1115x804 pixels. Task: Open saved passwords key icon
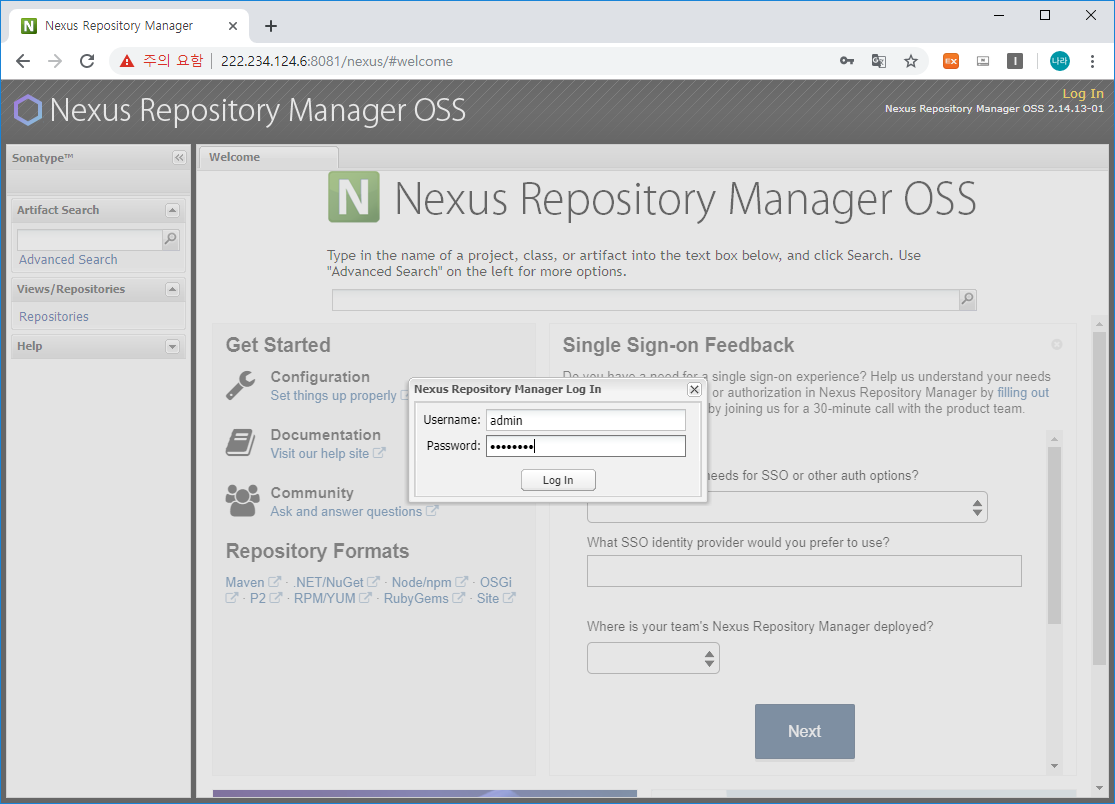[x=846, y=61]
